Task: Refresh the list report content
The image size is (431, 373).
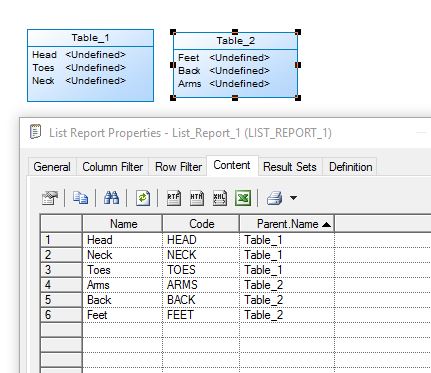Action: 143,198
